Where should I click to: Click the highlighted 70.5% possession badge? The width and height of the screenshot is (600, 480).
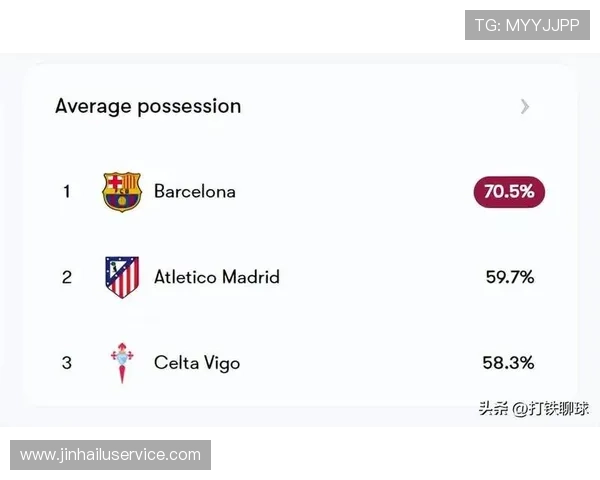click(509, 191)
